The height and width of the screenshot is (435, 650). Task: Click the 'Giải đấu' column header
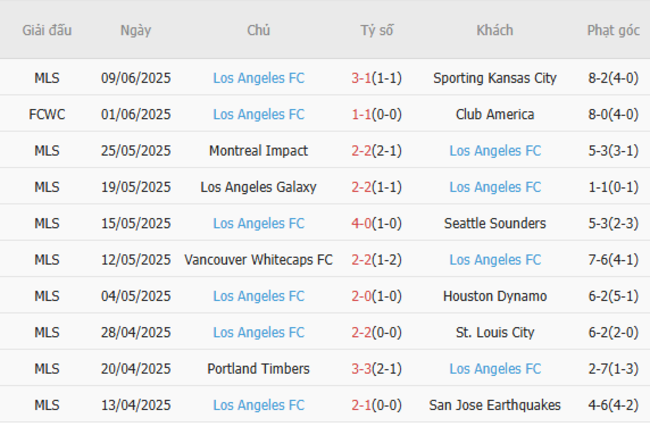47,30
